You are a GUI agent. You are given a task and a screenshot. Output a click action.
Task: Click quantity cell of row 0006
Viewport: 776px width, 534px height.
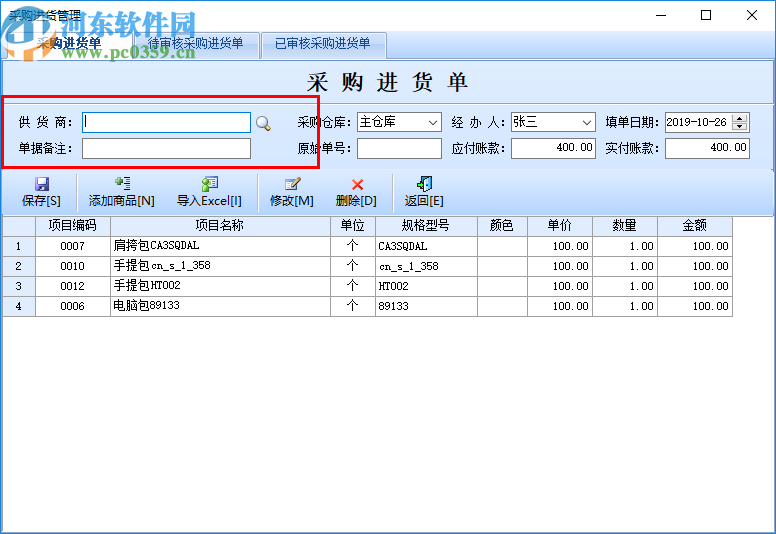click(x=625, y=306)
